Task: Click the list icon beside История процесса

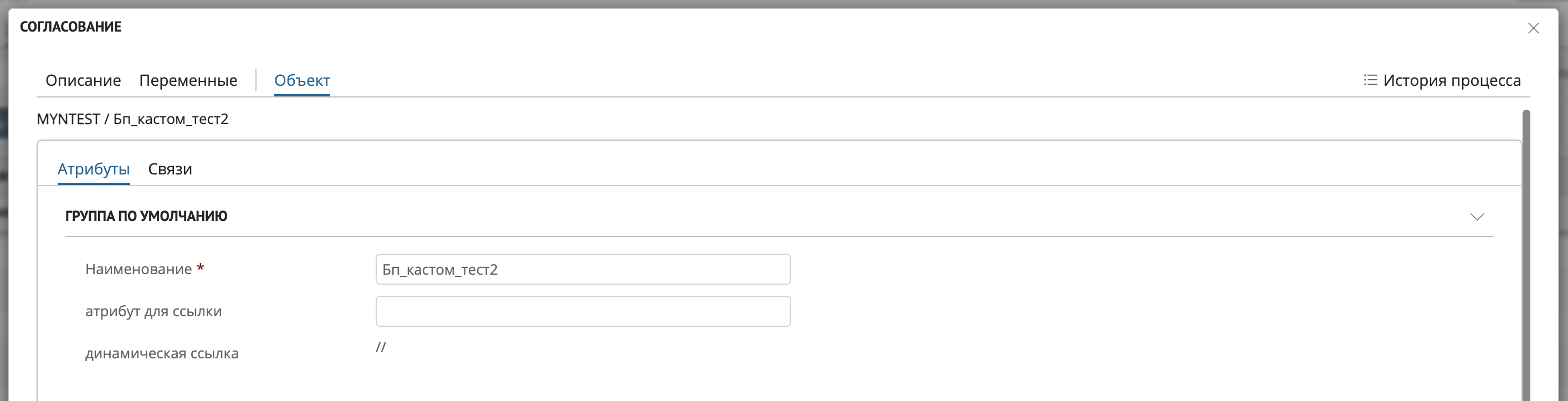Action: (x=1370, y=80)
